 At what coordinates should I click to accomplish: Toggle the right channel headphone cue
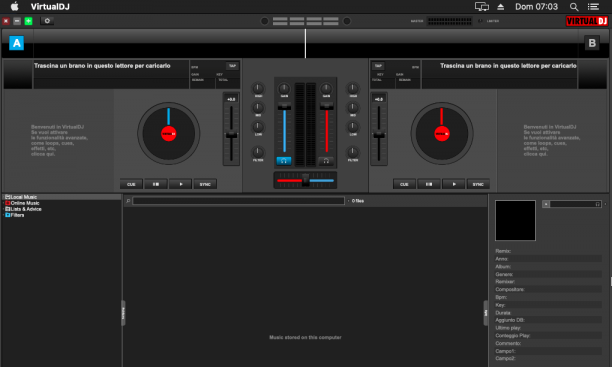tap(326, 161)
